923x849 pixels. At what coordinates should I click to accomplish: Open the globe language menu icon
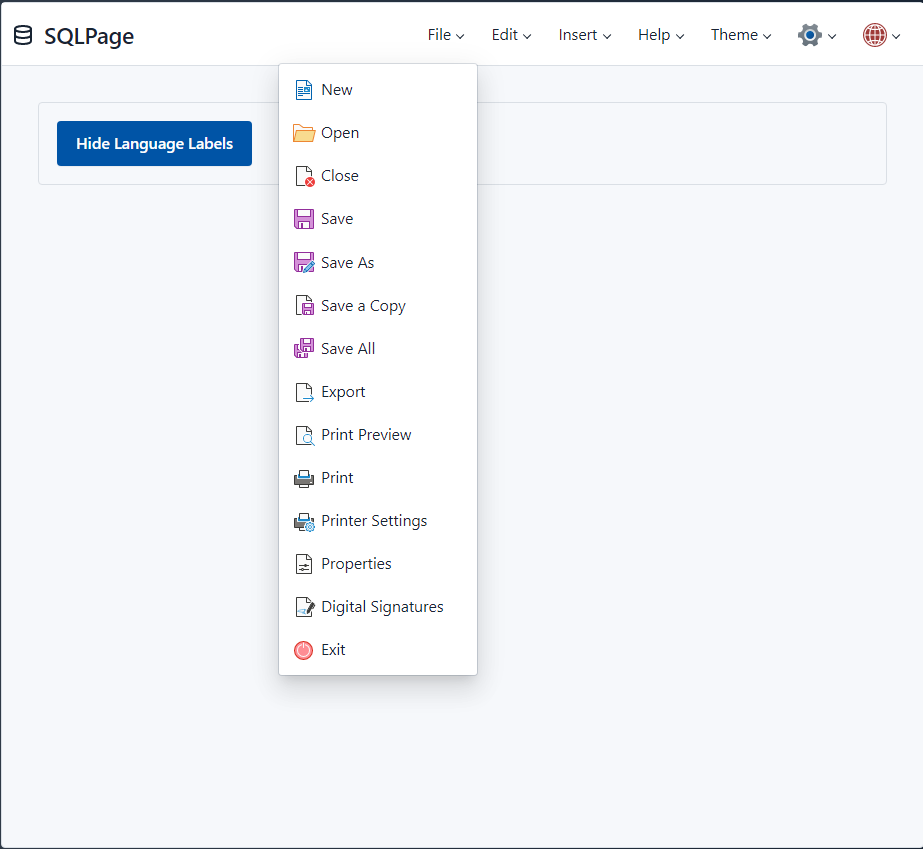click(x=874, y=35)
